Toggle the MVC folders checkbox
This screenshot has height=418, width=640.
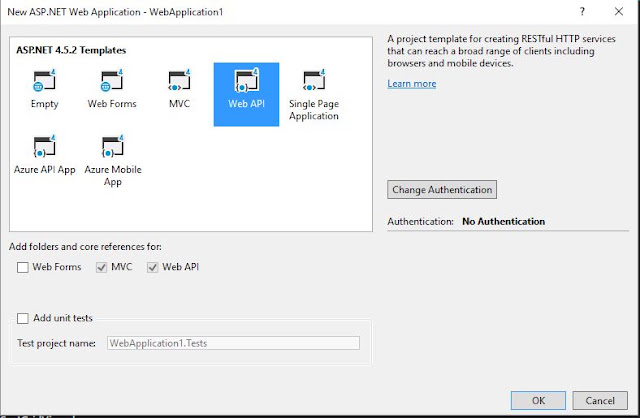point(101,267)
